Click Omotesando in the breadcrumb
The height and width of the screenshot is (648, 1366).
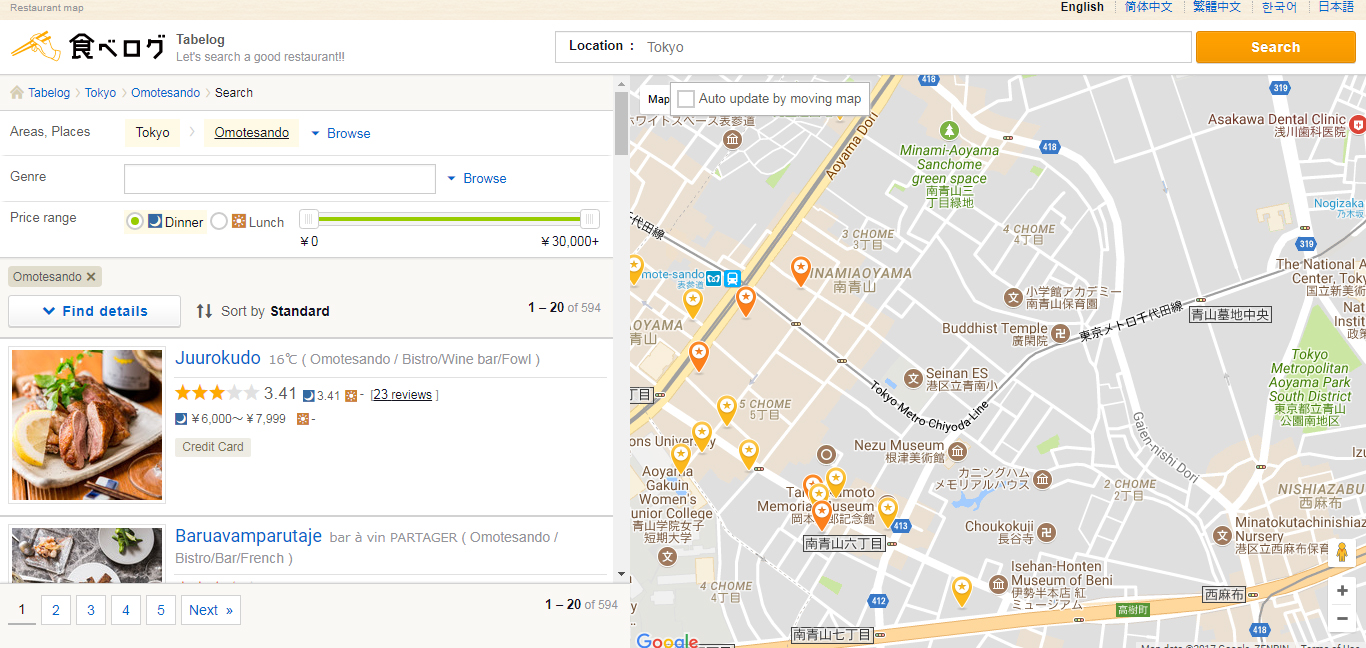point(166,93)
